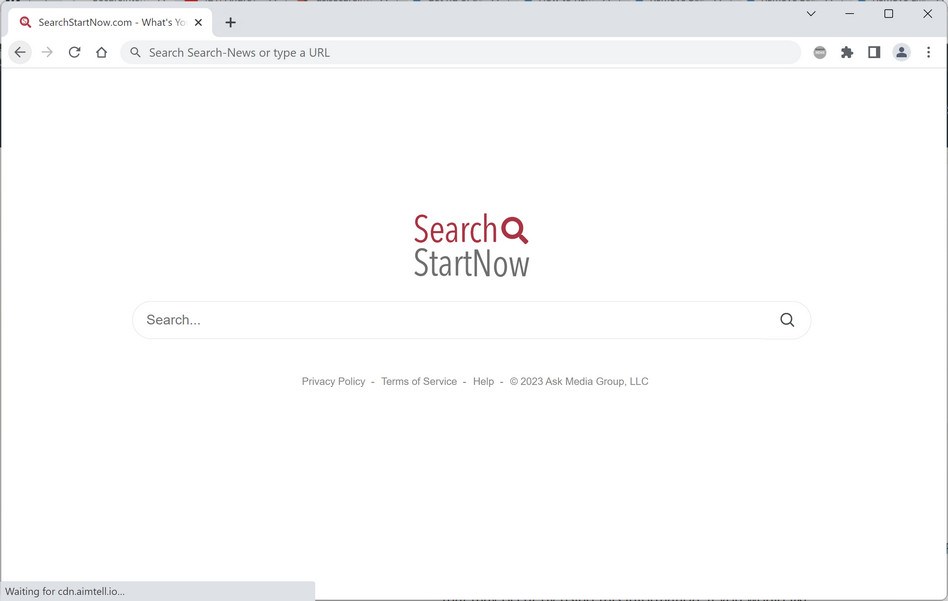Open the Privacy Policy link
Screen dimensions: 948x601
click(x=333, y=382)
